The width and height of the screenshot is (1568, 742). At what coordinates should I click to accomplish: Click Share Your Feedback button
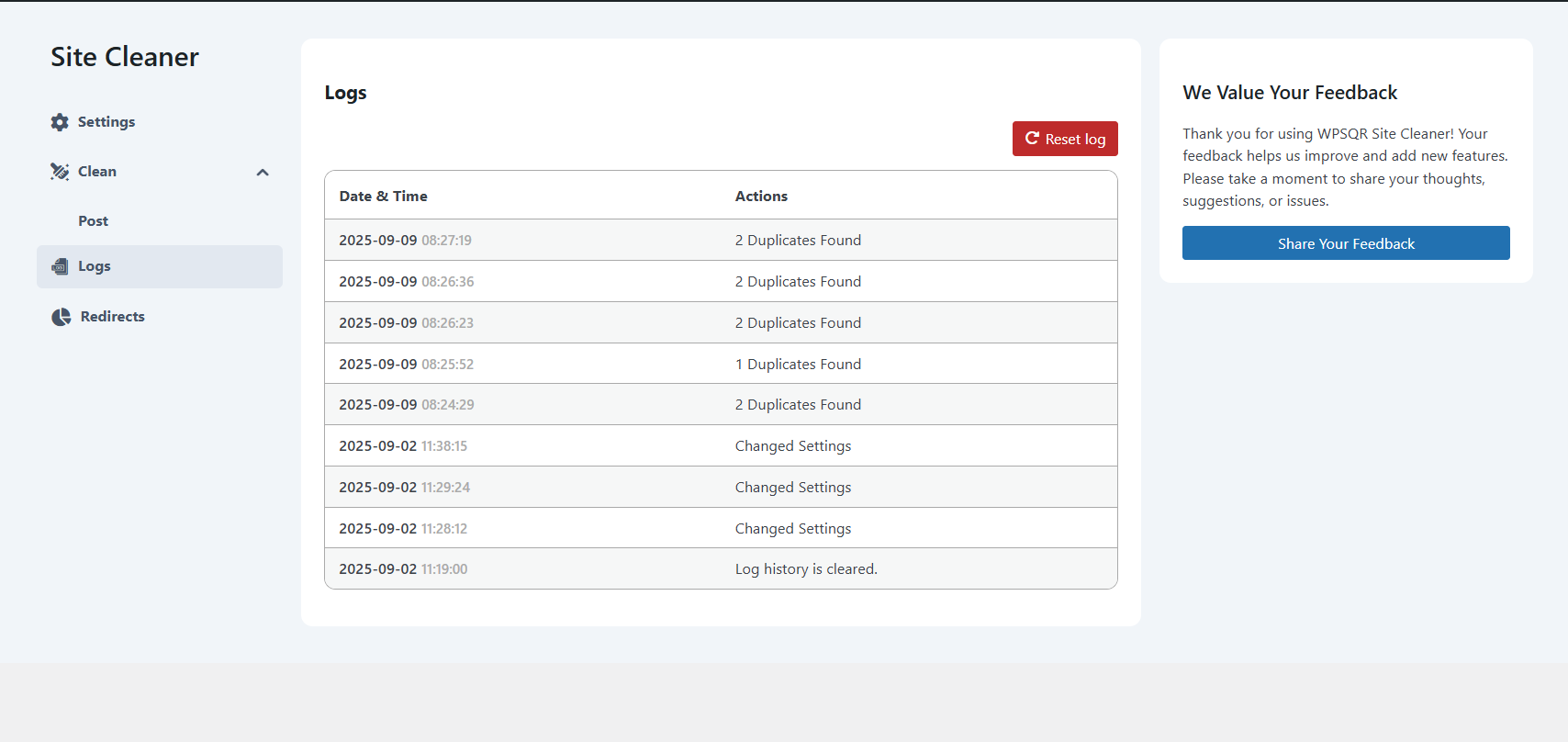(1346, 243)
